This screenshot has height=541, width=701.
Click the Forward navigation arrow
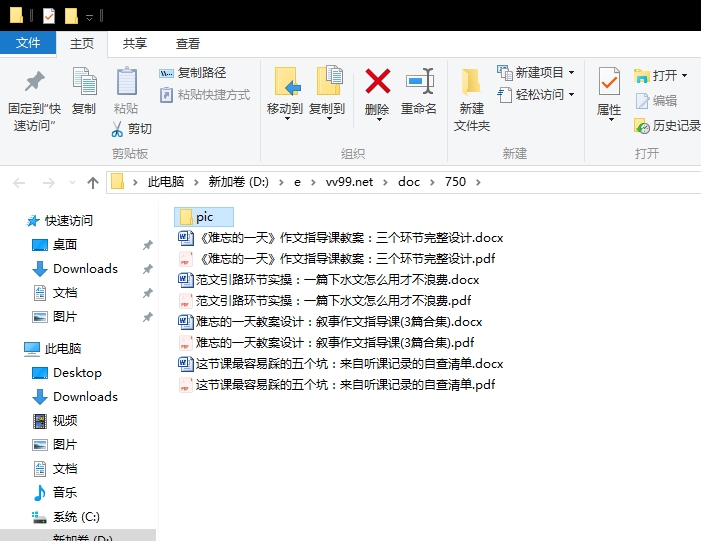click(x=48, y=182)
